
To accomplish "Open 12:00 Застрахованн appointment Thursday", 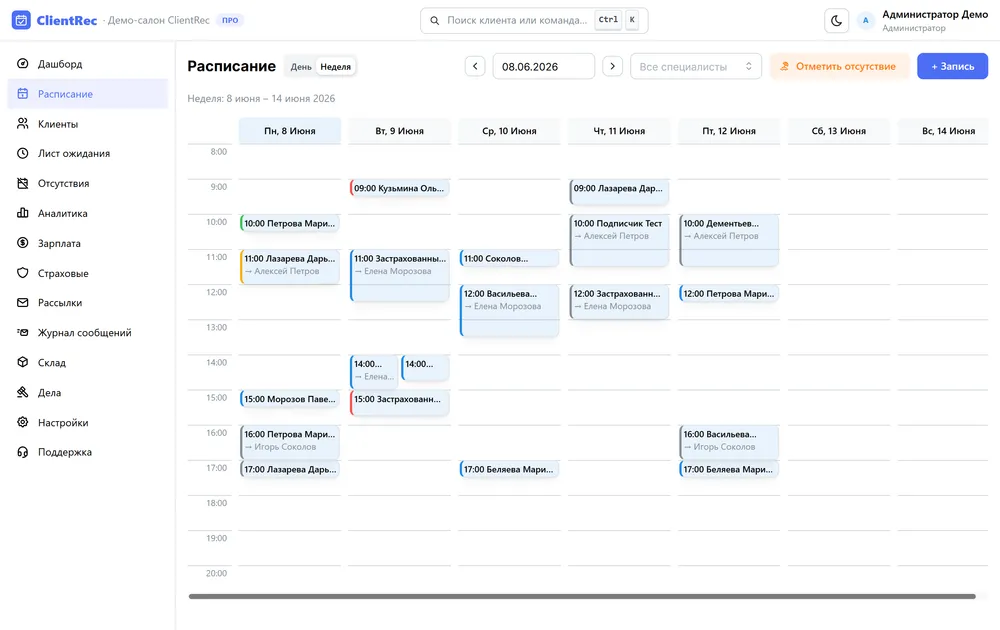I will pyautogui.click(x=619, y=302).
